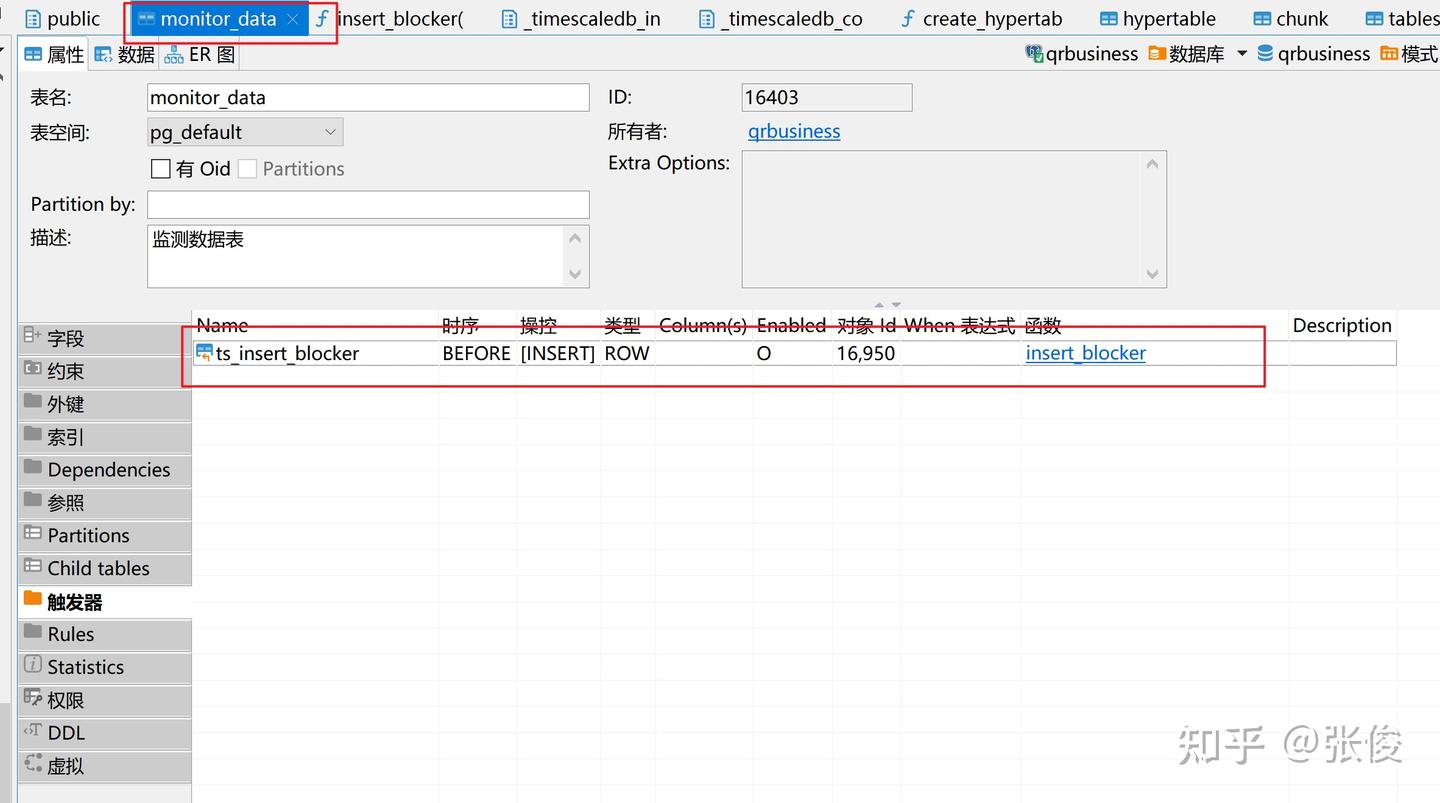The height and width of the screenshot is (803, 1440).
Task: Collapse the upper properties area with the divider arrow
Action: tap(880, 305)
